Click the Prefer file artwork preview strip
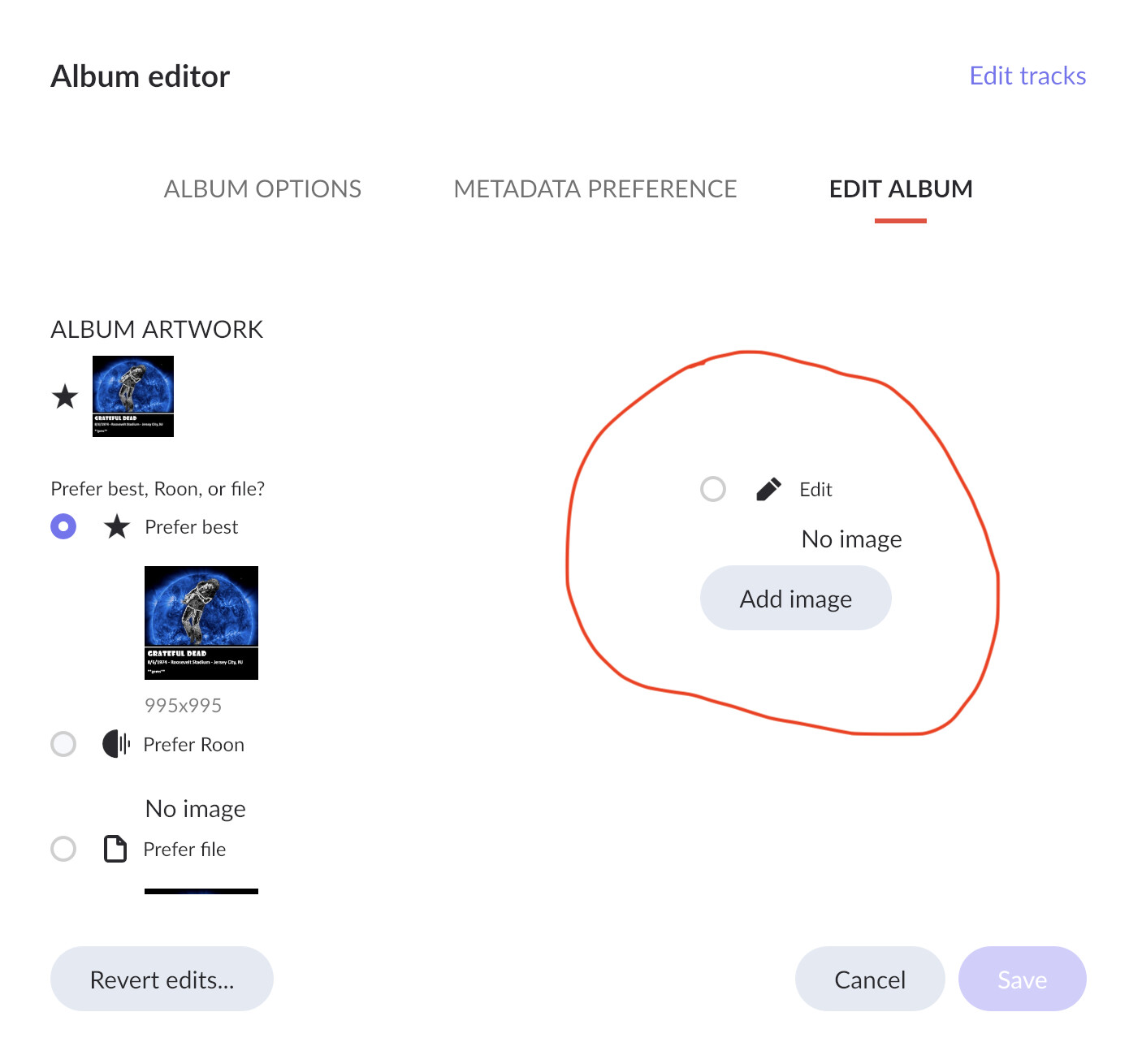 [201, 891]
